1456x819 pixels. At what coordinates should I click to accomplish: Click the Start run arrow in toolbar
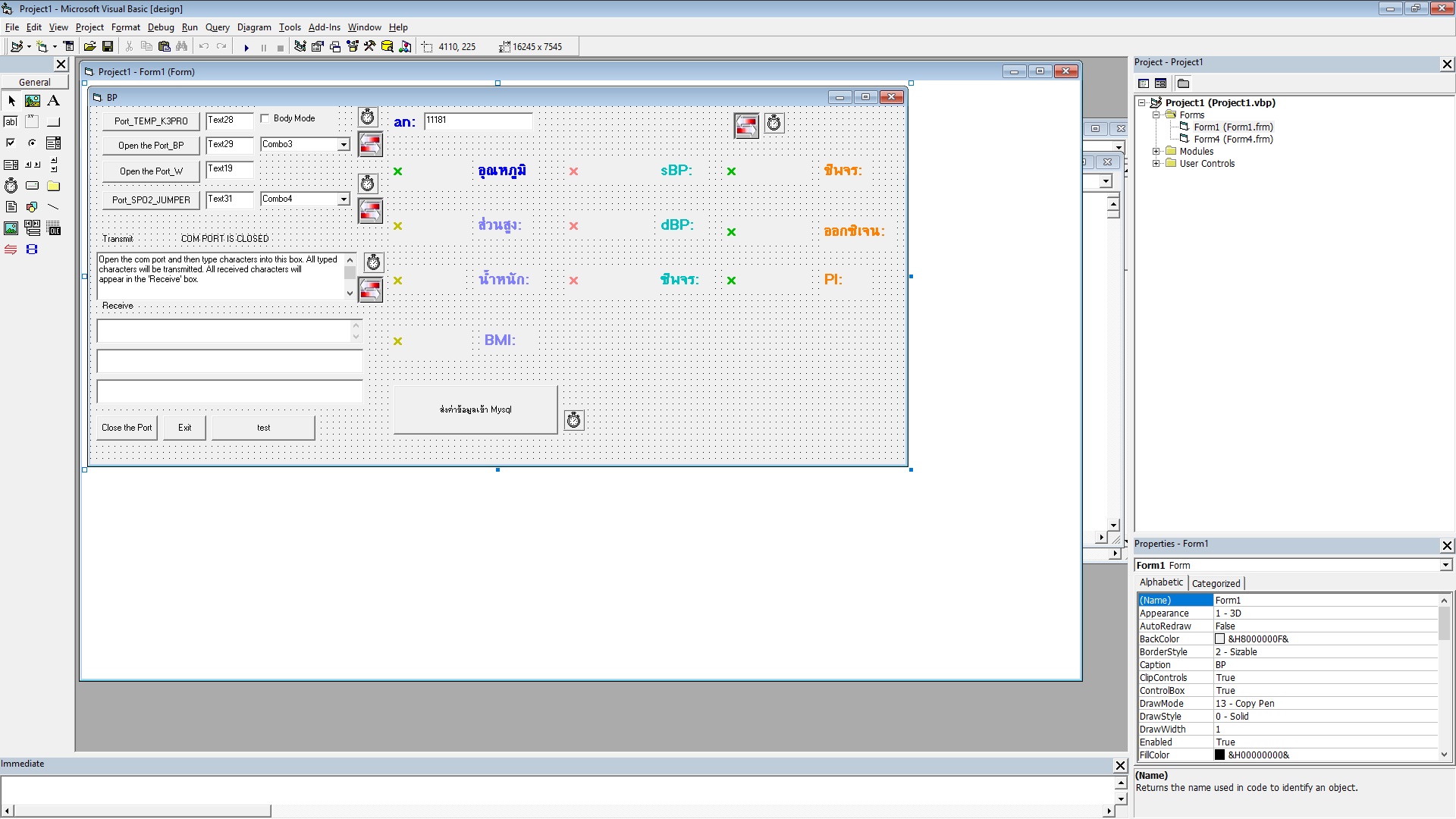point(246,47)
